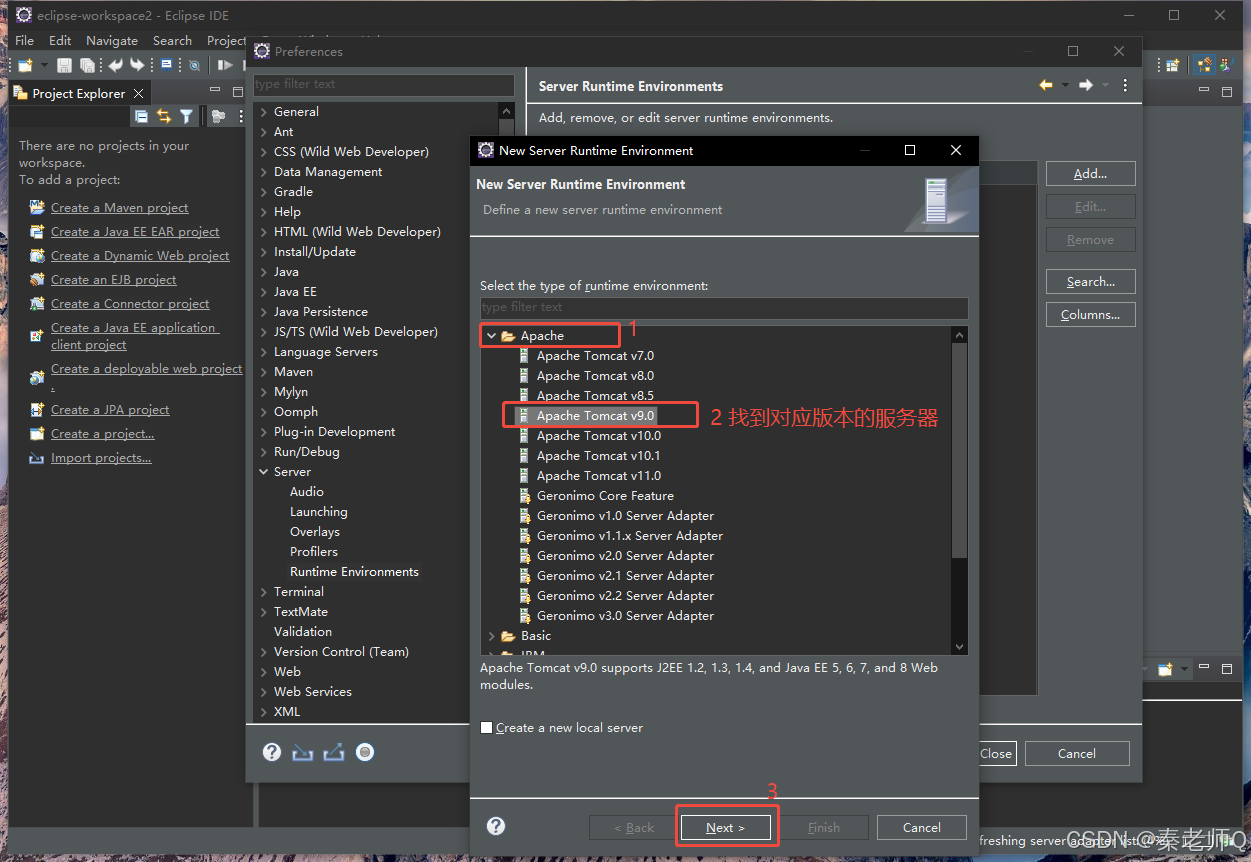
Task: Click Cancel button in Preferences dialog
Action: click(1077, 753)
